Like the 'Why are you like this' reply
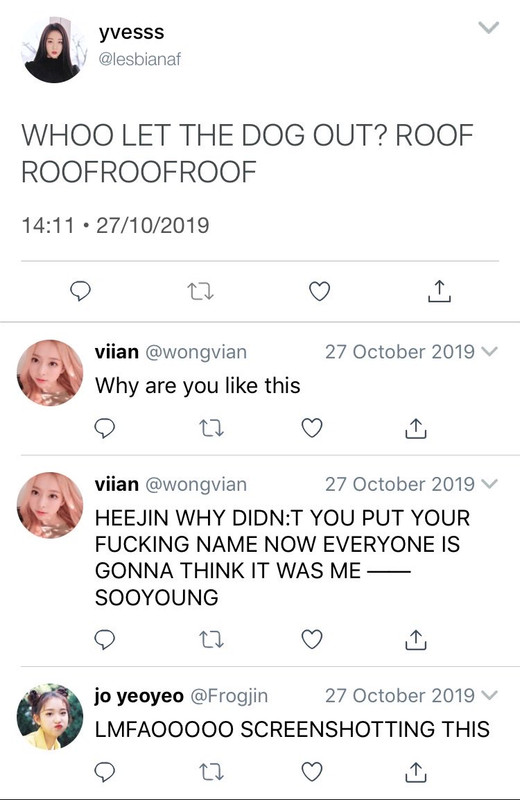The width and height of the screenshot is (520, 800). [x=312, y=428]
